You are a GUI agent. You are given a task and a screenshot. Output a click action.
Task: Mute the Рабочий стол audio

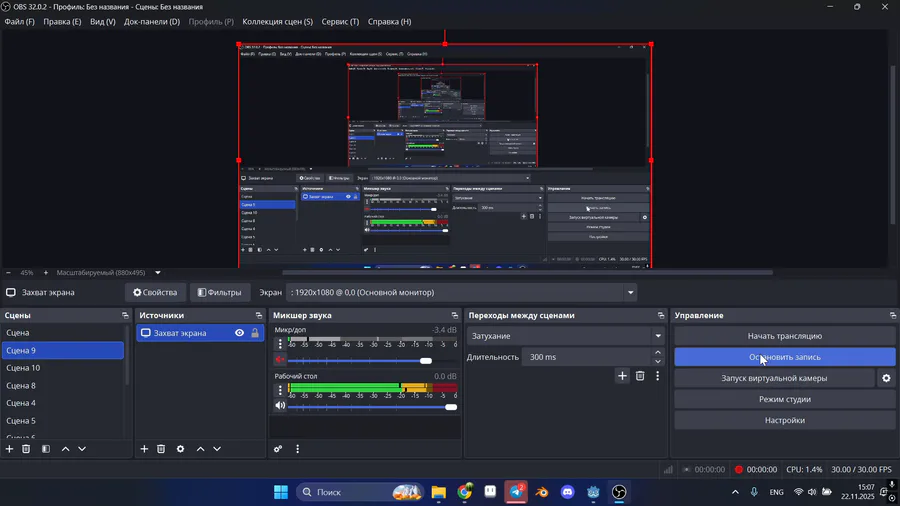coord(280,406)
